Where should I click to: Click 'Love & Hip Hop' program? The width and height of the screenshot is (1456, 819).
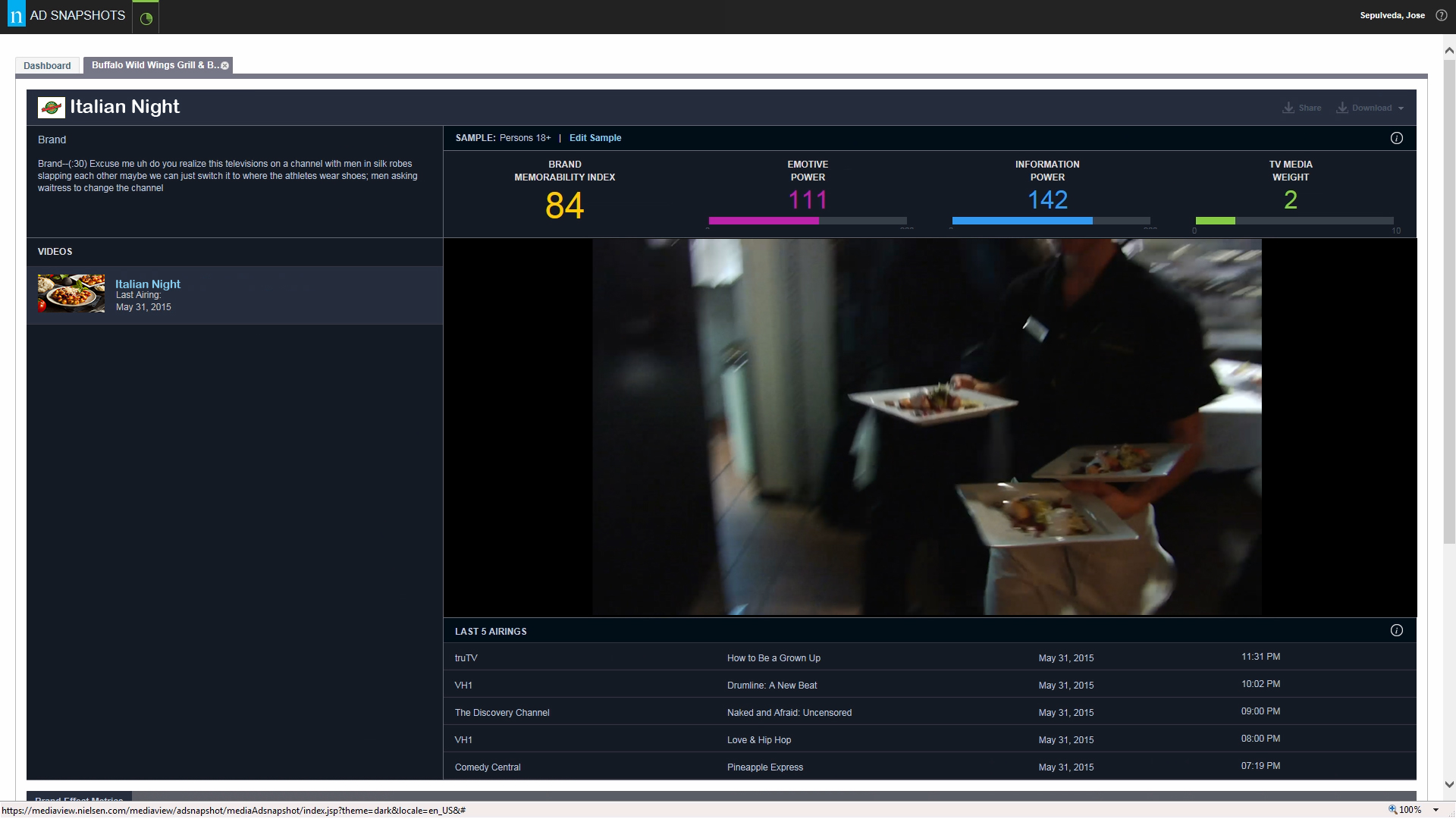(x=759, y=740)
